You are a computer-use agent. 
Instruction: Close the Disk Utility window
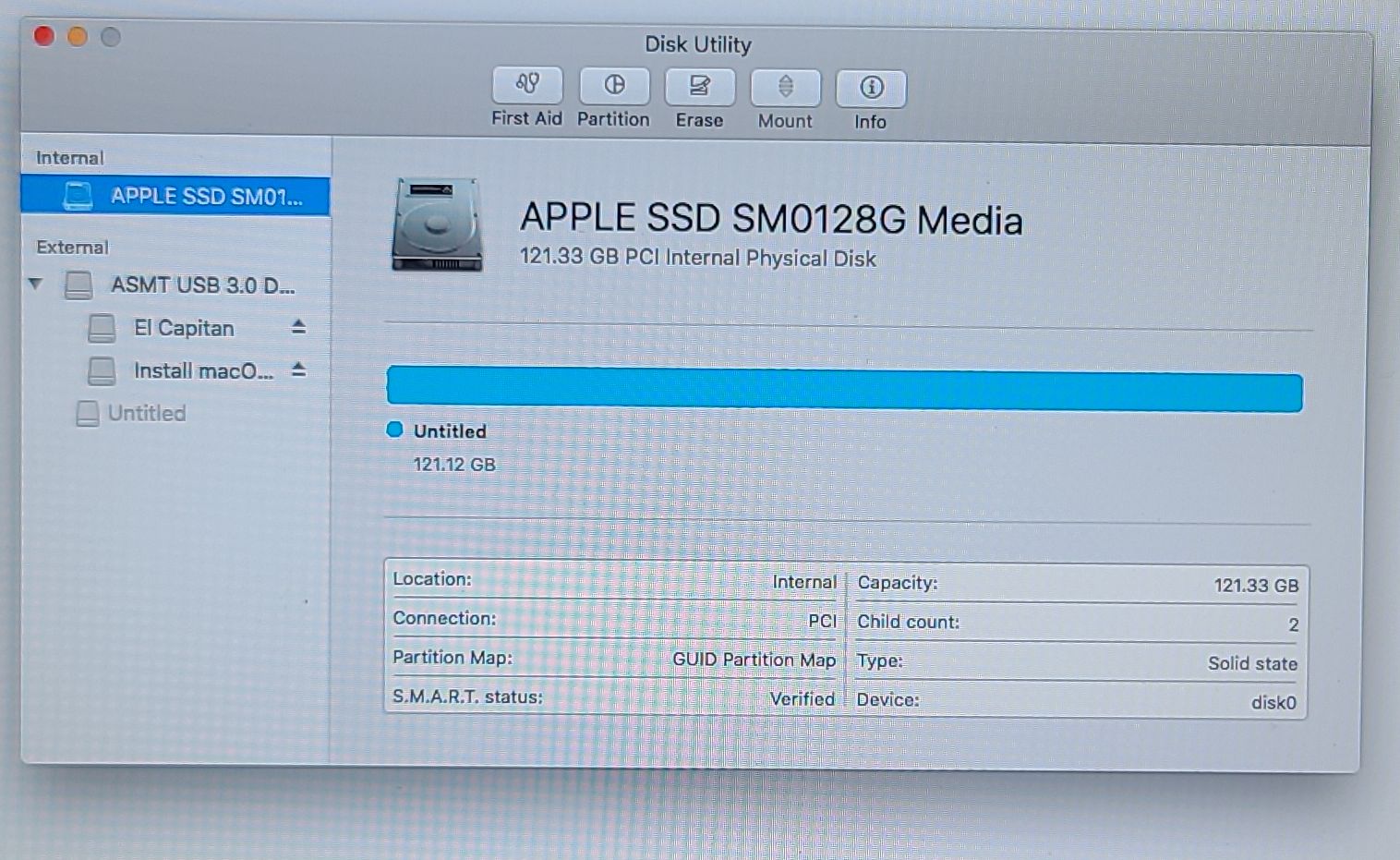43,36
